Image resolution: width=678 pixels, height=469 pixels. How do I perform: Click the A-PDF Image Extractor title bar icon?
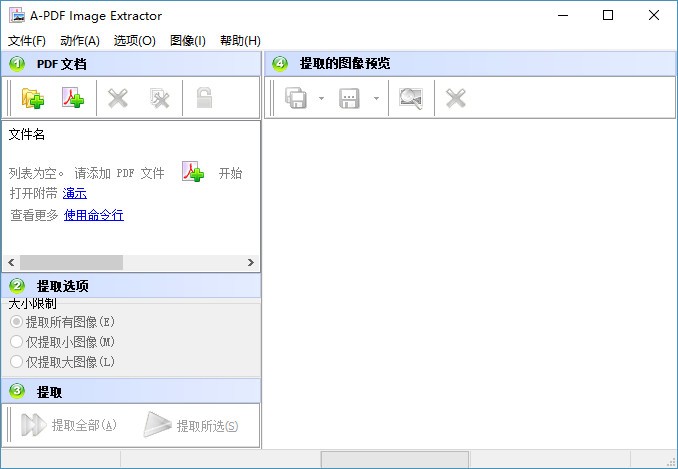point(17,15)
